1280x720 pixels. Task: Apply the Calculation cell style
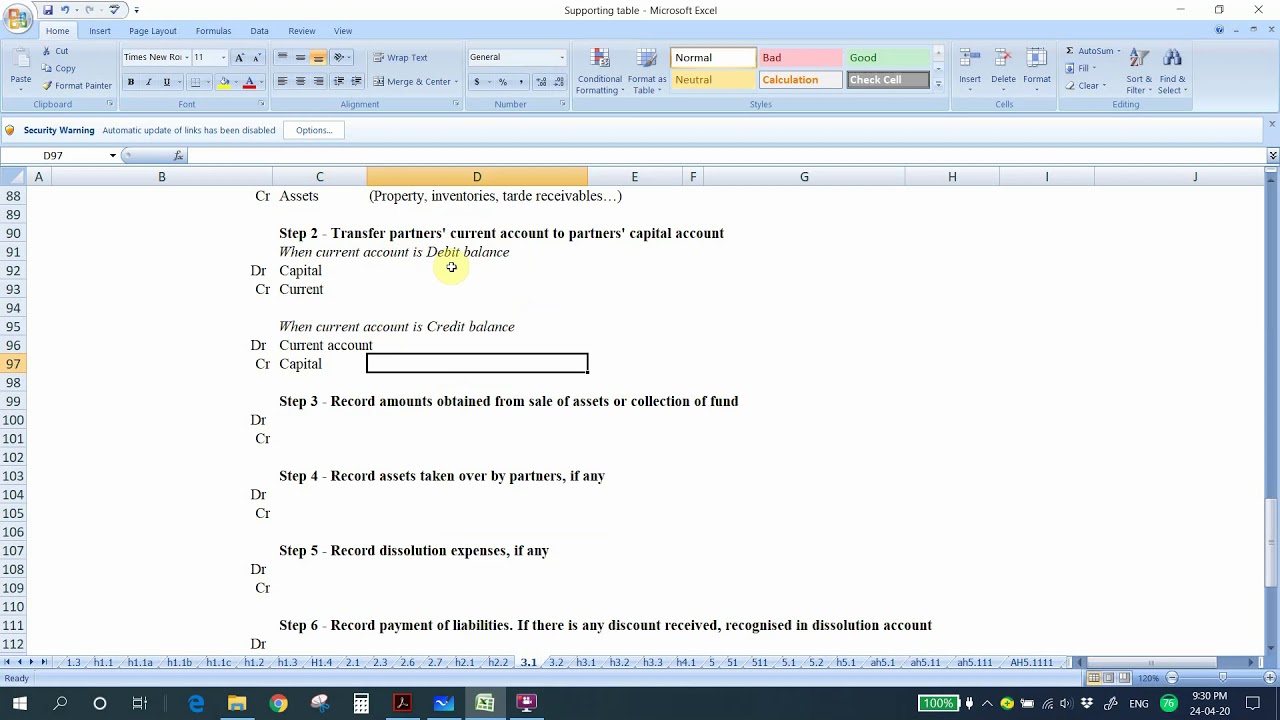(800, 80)
